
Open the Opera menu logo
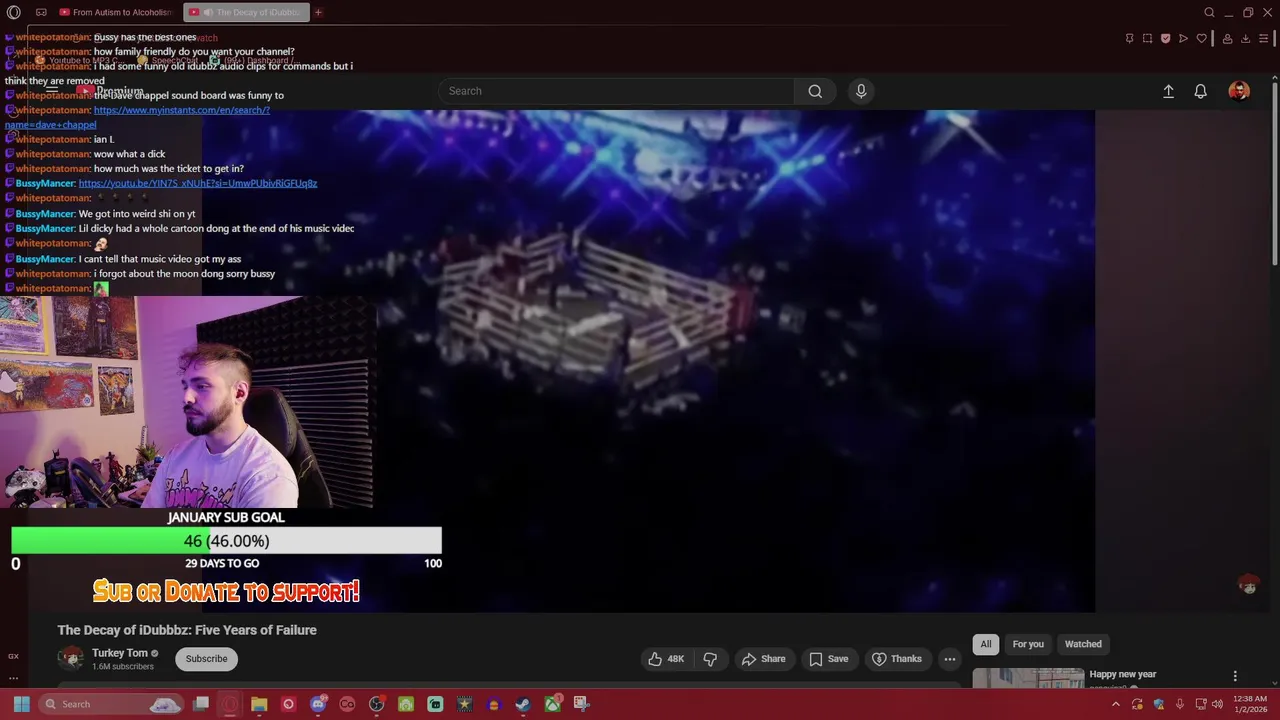(14, 12)
